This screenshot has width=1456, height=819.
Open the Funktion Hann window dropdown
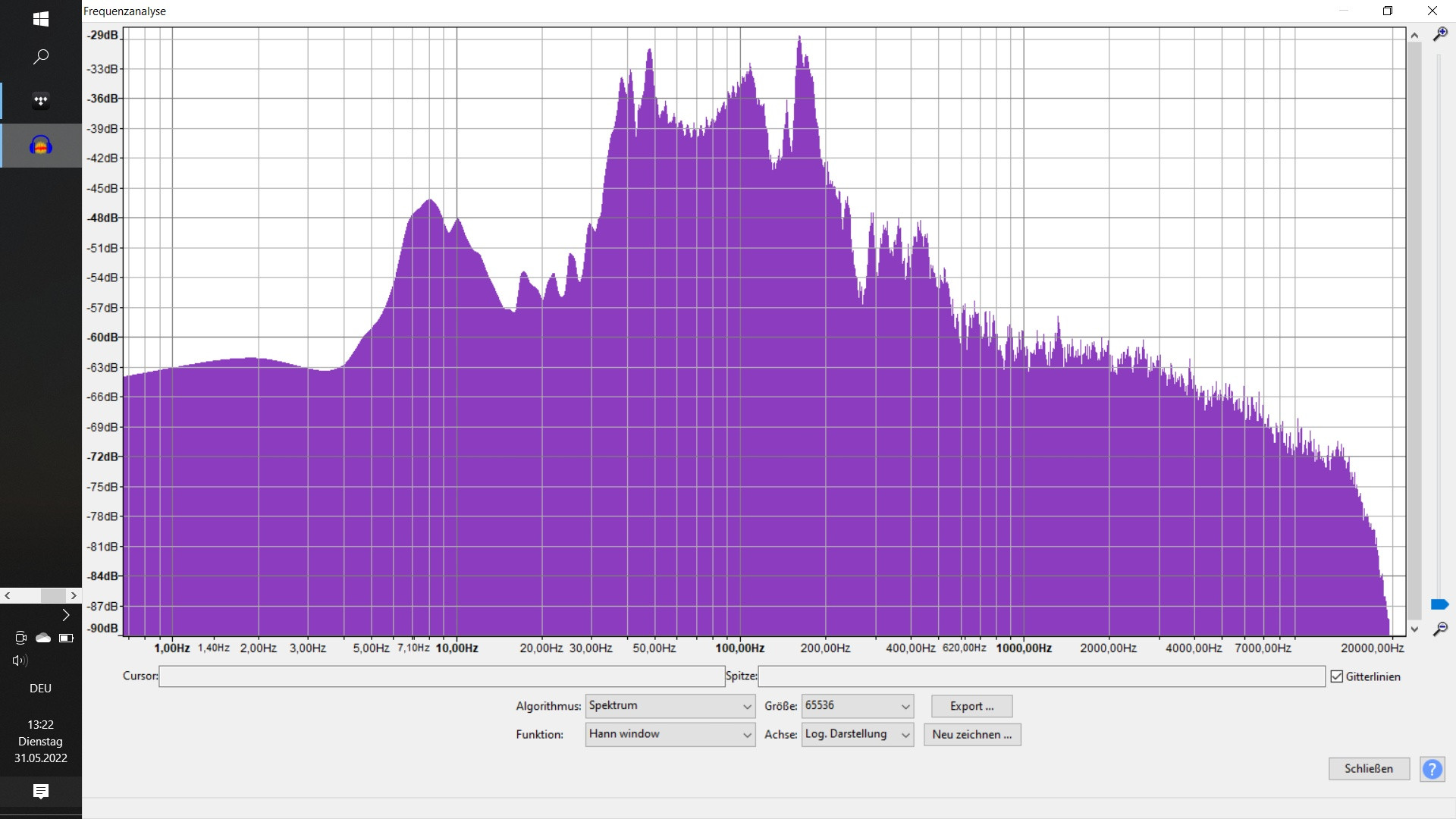[670, 734]
